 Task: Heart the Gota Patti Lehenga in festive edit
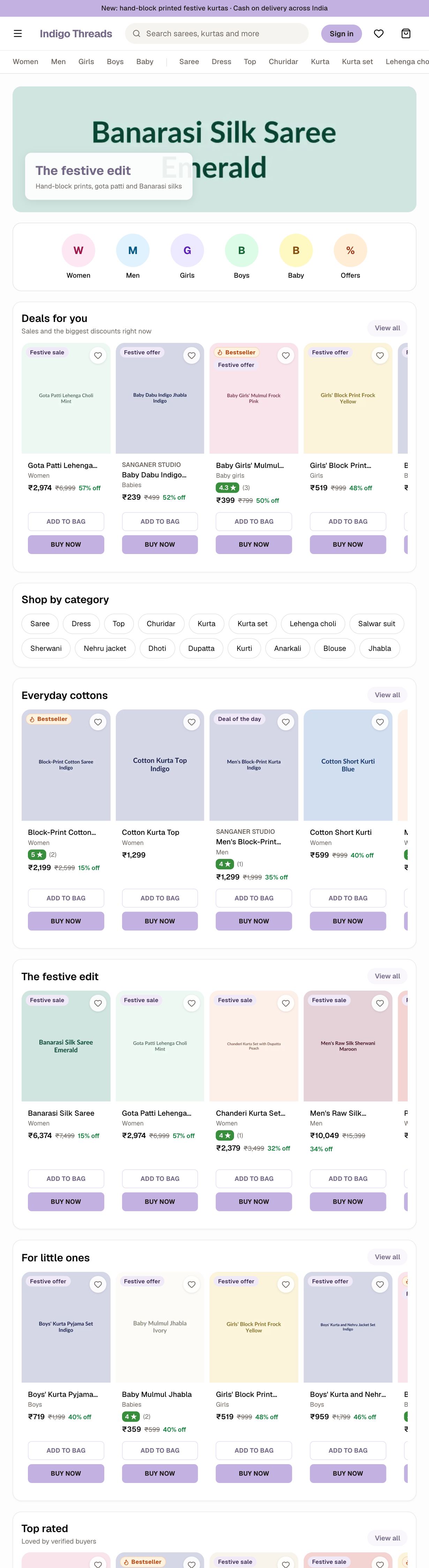191,1003
